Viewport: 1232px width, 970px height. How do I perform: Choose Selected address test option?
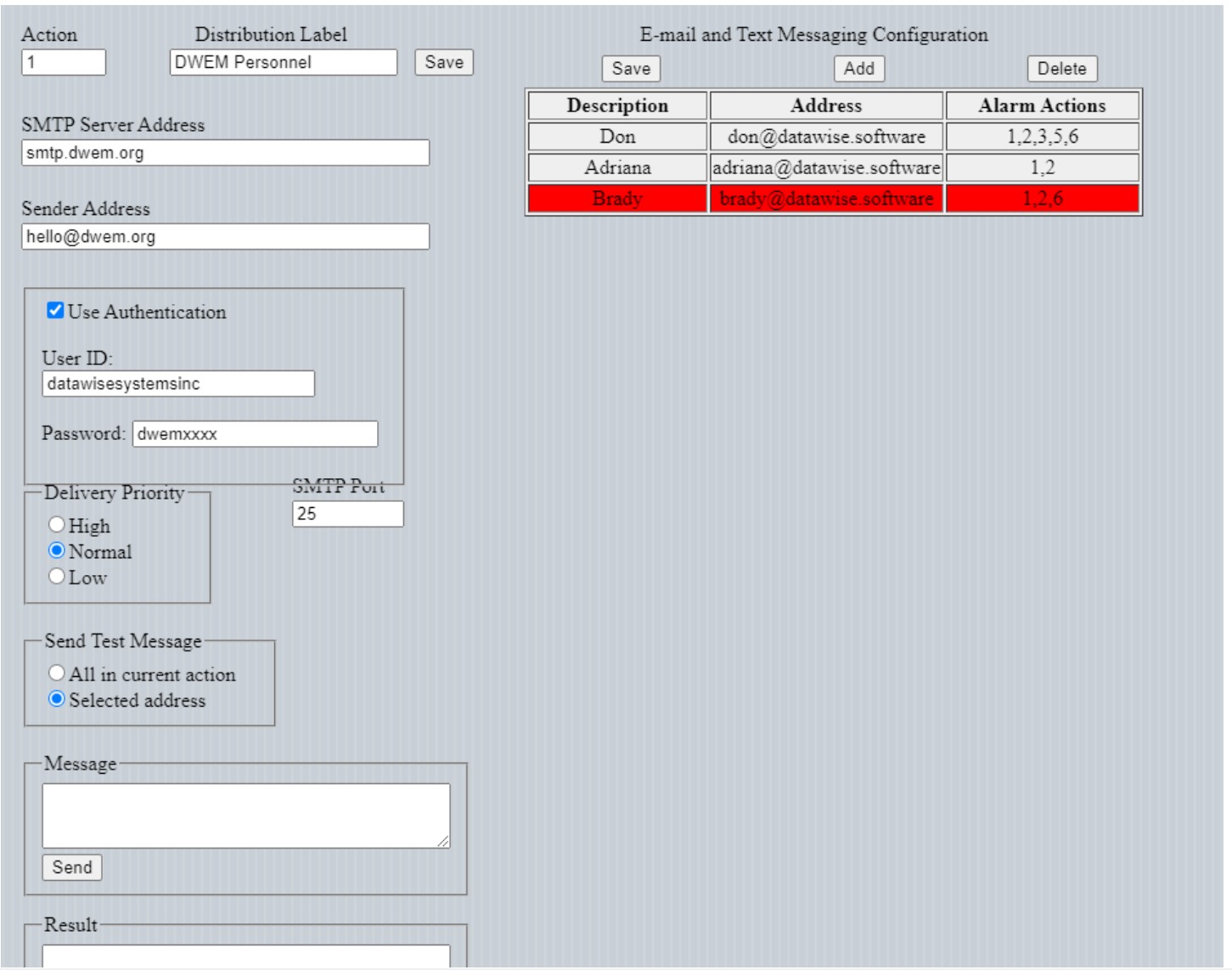[x=57, y=699]
